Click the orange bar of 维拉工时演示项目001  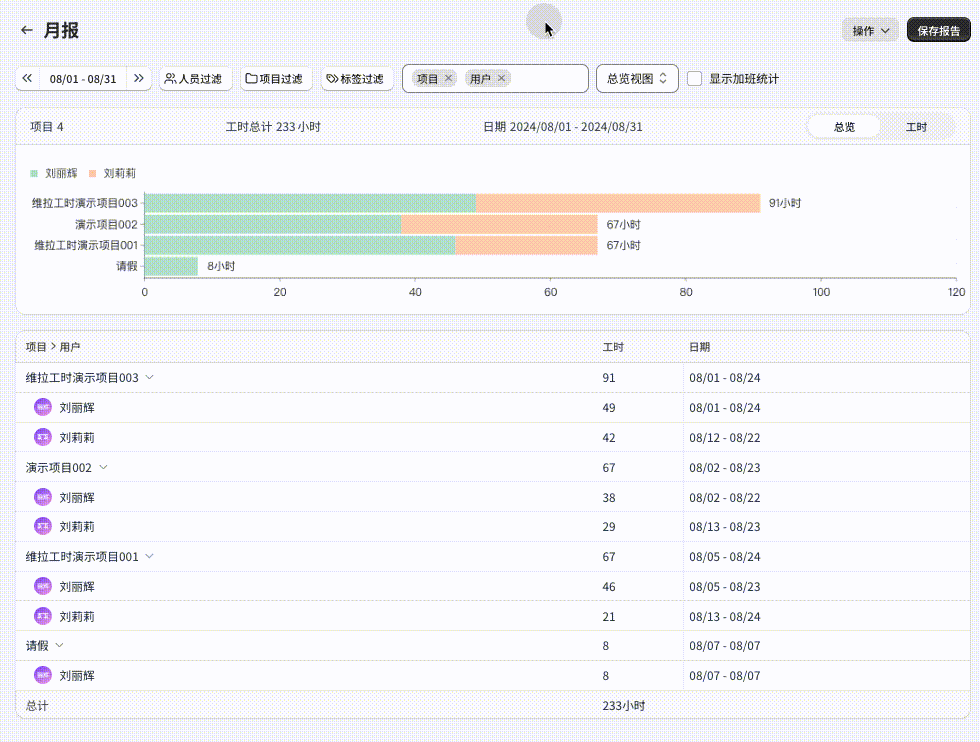pyautogui.click(x=526, y=245)
